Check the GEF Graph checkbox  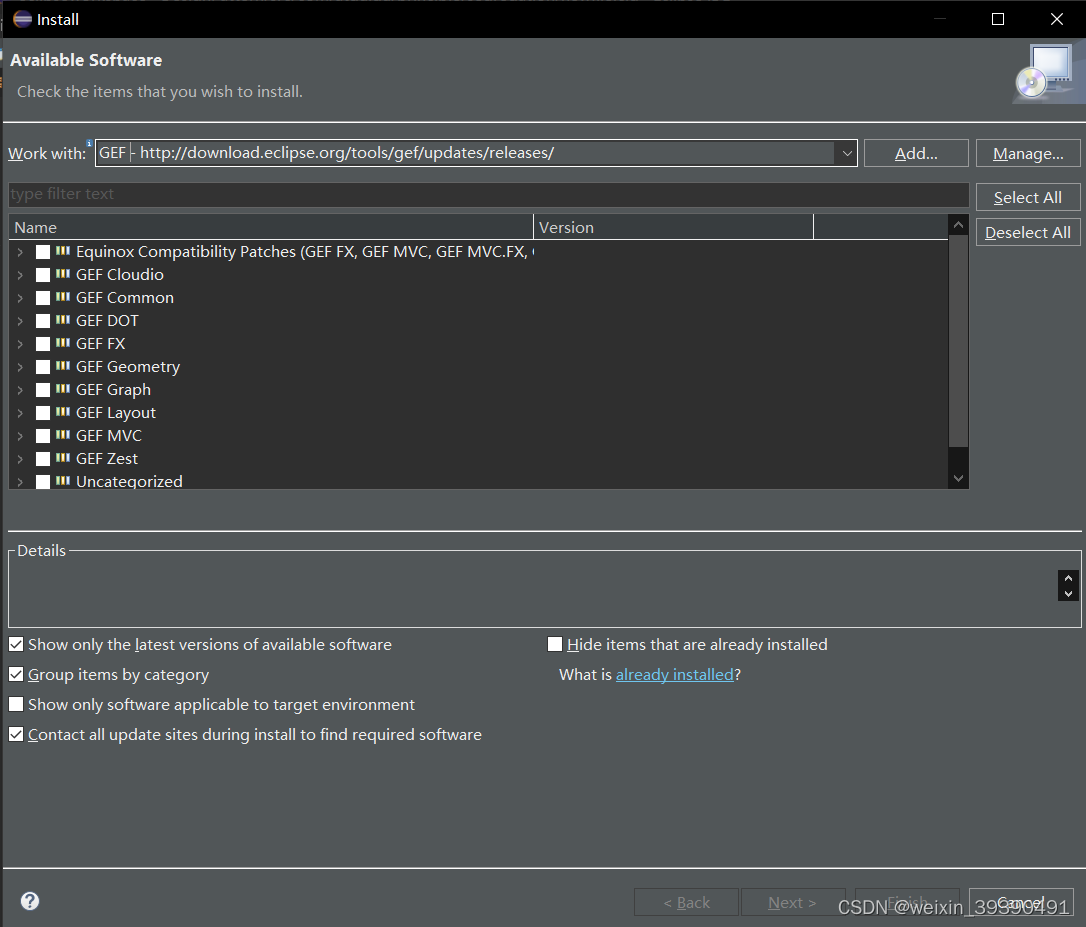pos(43,390)
